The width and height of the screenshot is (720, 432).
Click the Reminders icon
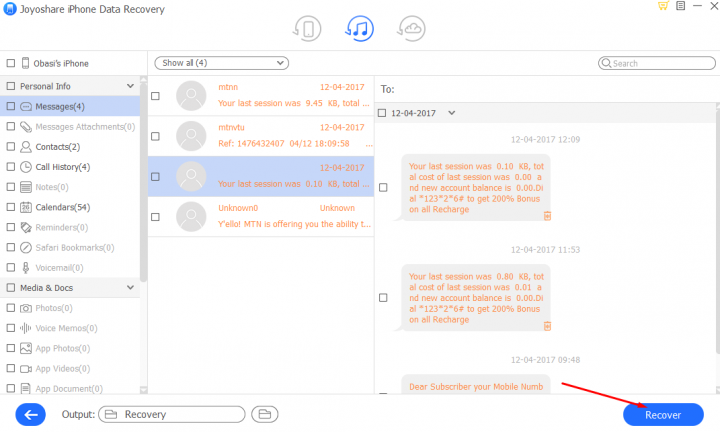pyautogui.click(x=26, y=227)
